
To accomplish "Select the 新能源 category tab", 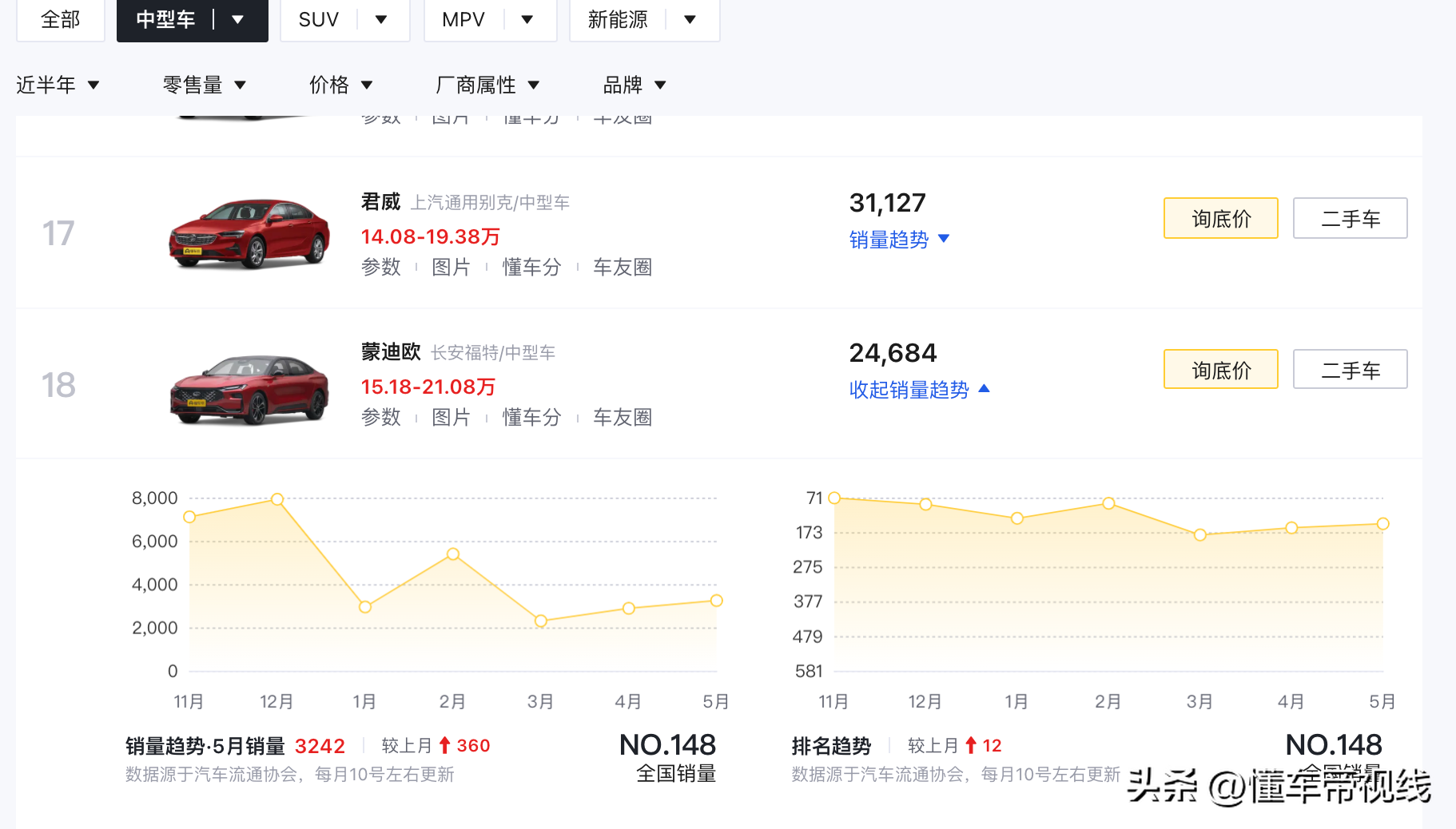I will click(618, 19).
